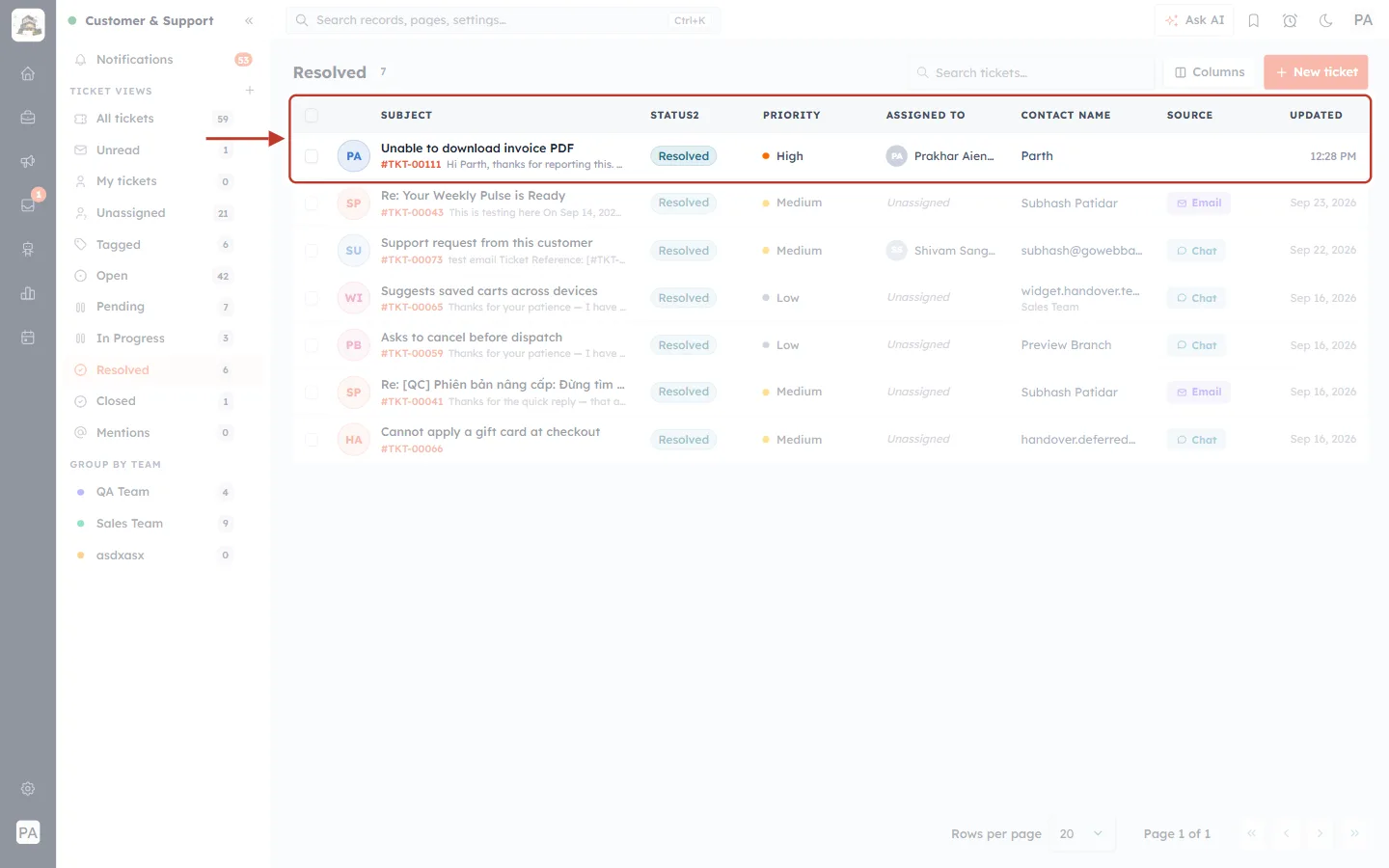Go to the first page of tickets
The image size is (1389, 868).
1251,833
